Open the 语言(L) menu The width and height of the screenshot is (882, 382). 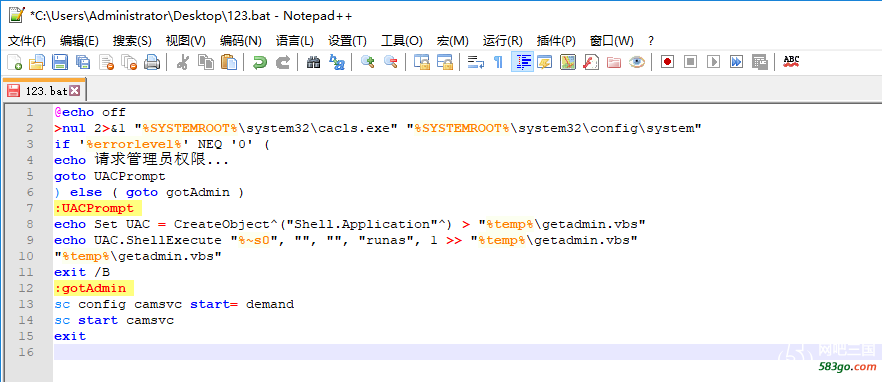[295, 41]
